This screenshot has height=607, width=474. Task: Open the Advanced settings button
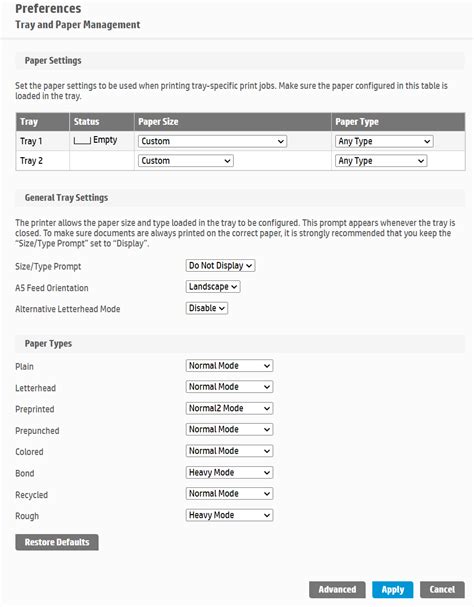tap(337, 590)
